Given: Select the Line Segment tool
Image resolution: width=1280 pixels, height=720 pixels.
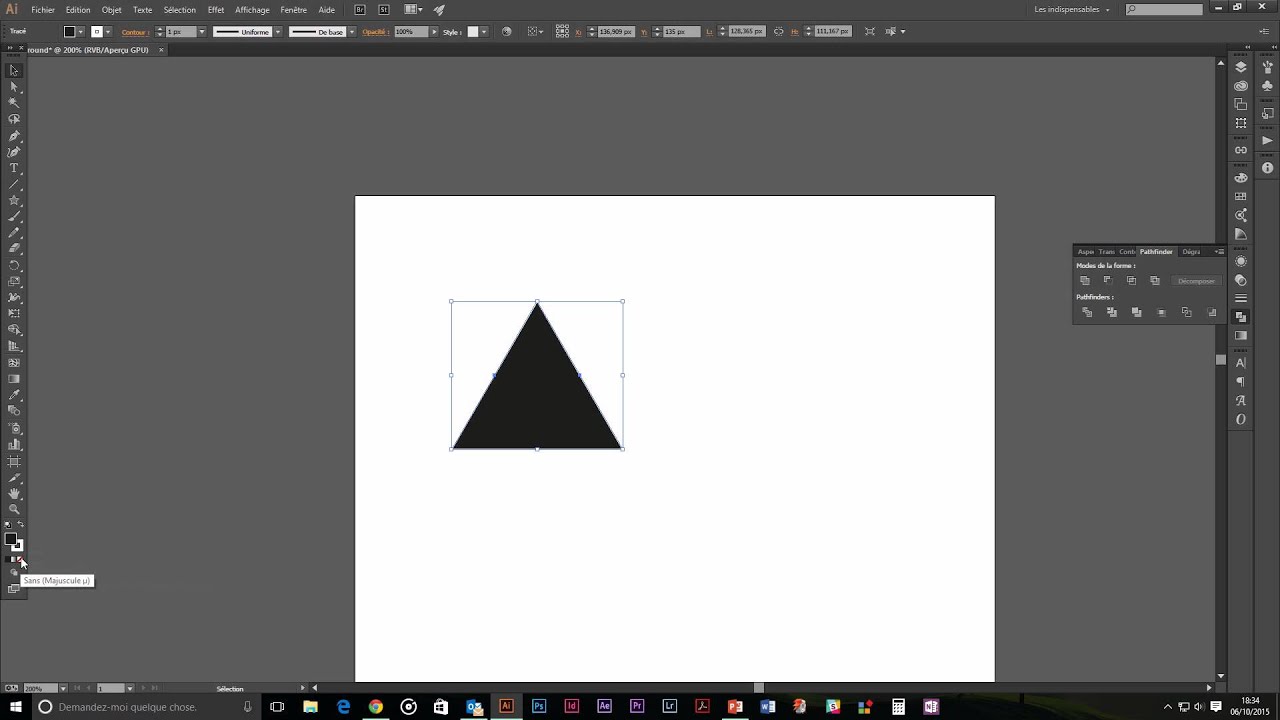Looking at the screenshot, I should [x=14, y=184].
